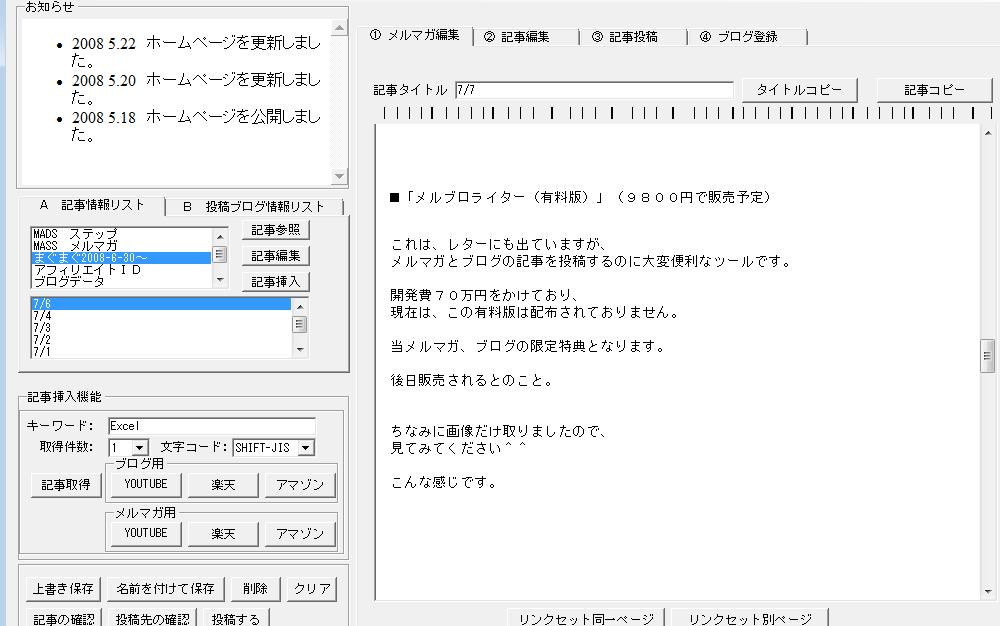The height and width of the screenshot is (626, 1000).
Task: Click the 記事参照 button
Action: click(275, 230)
